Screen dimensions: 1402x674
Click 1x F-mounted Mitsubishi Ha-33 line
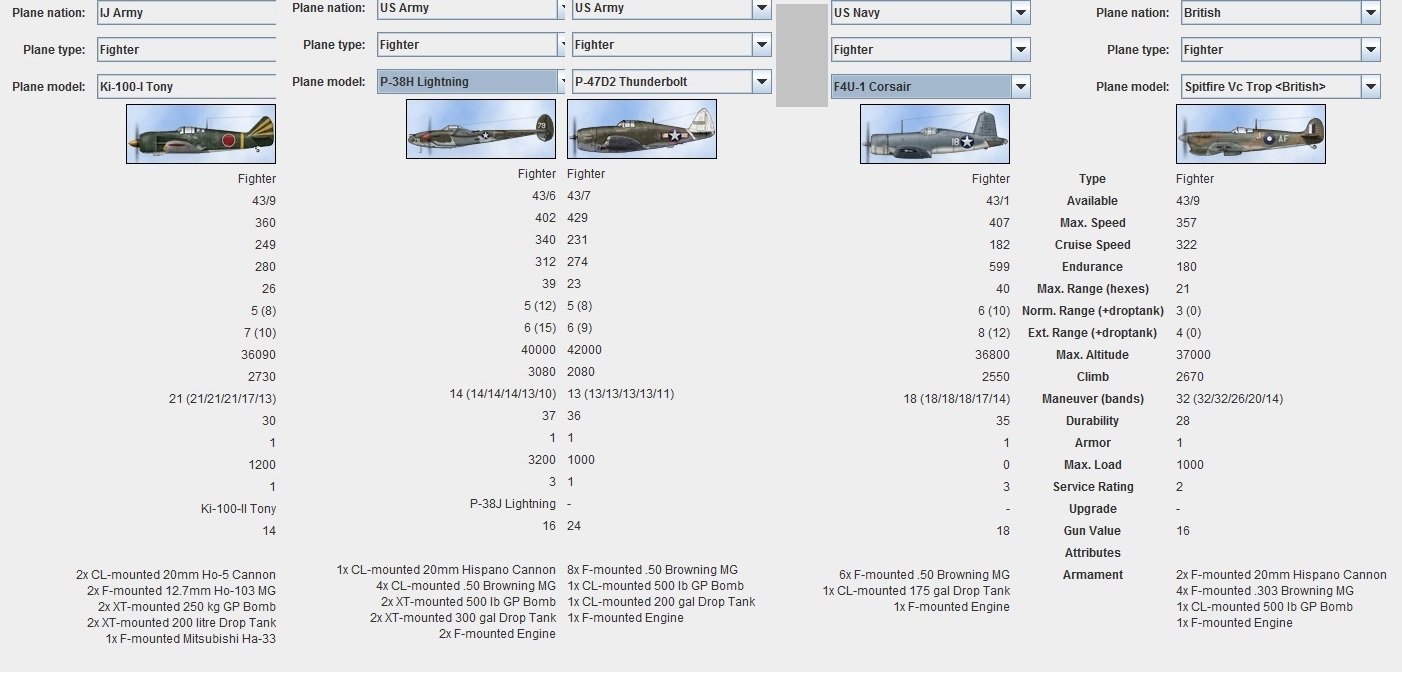(191, 639)
